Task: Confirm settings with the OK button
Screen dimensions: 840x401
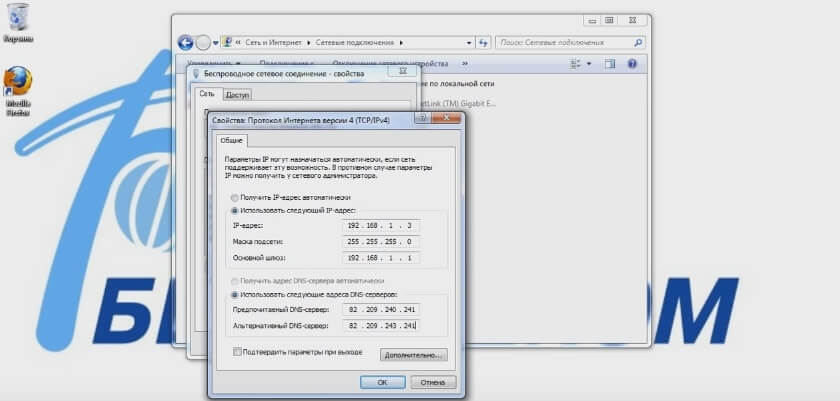Action: pyautogui.click(x=382, y=382)
